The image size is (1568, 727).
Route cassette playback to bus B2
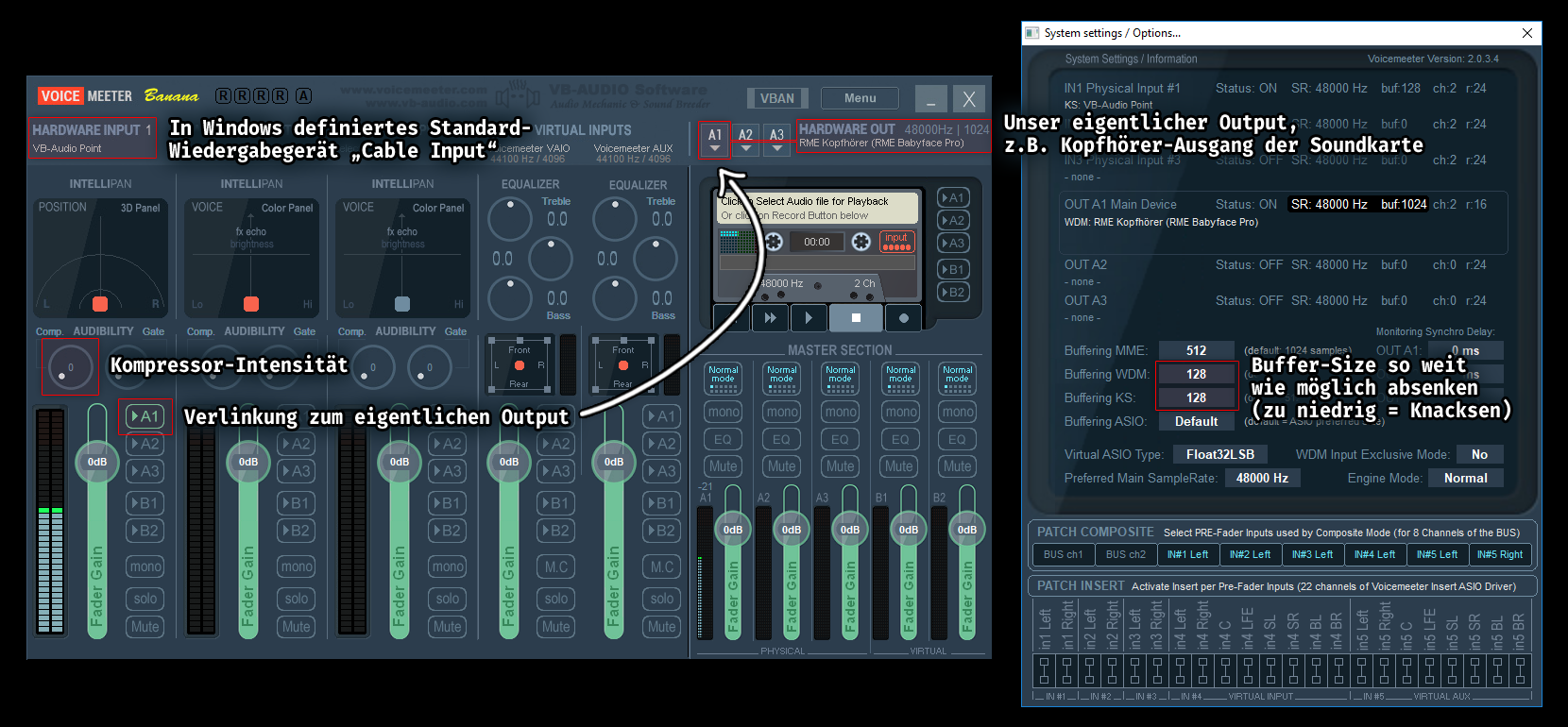952,292
